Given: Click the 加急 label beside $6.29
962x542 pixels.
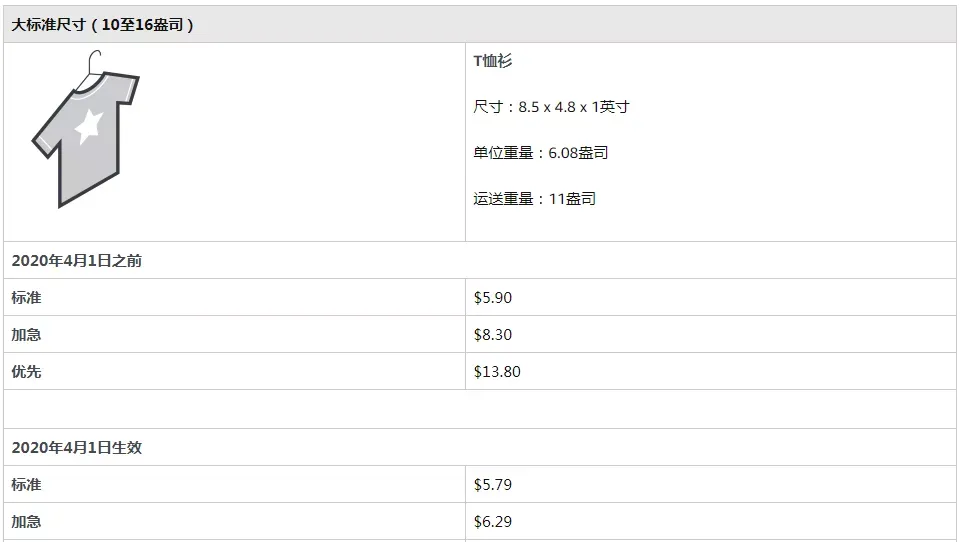Looking at the screenshot, I should (x=26, y=521).
